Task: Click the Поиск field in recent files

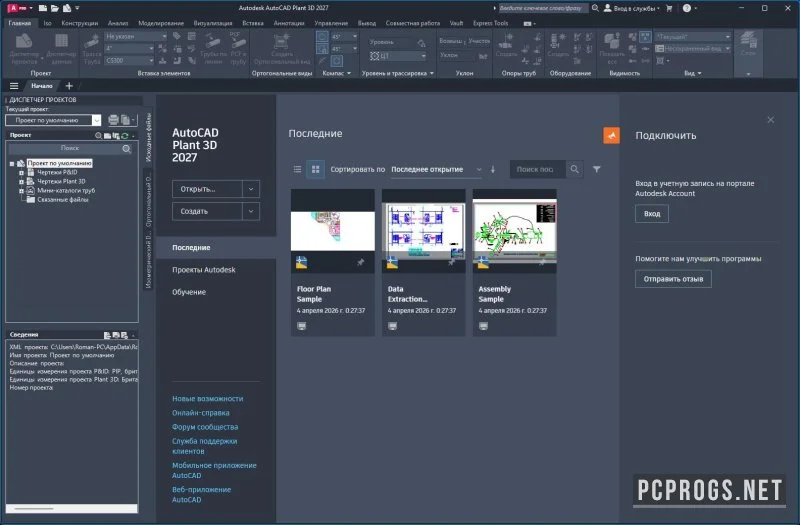Action: (538, 169)
